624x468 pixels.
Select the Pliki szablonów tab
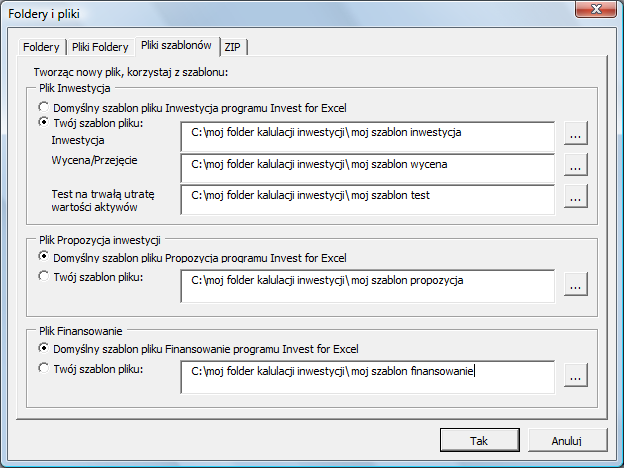pos(176,45)
